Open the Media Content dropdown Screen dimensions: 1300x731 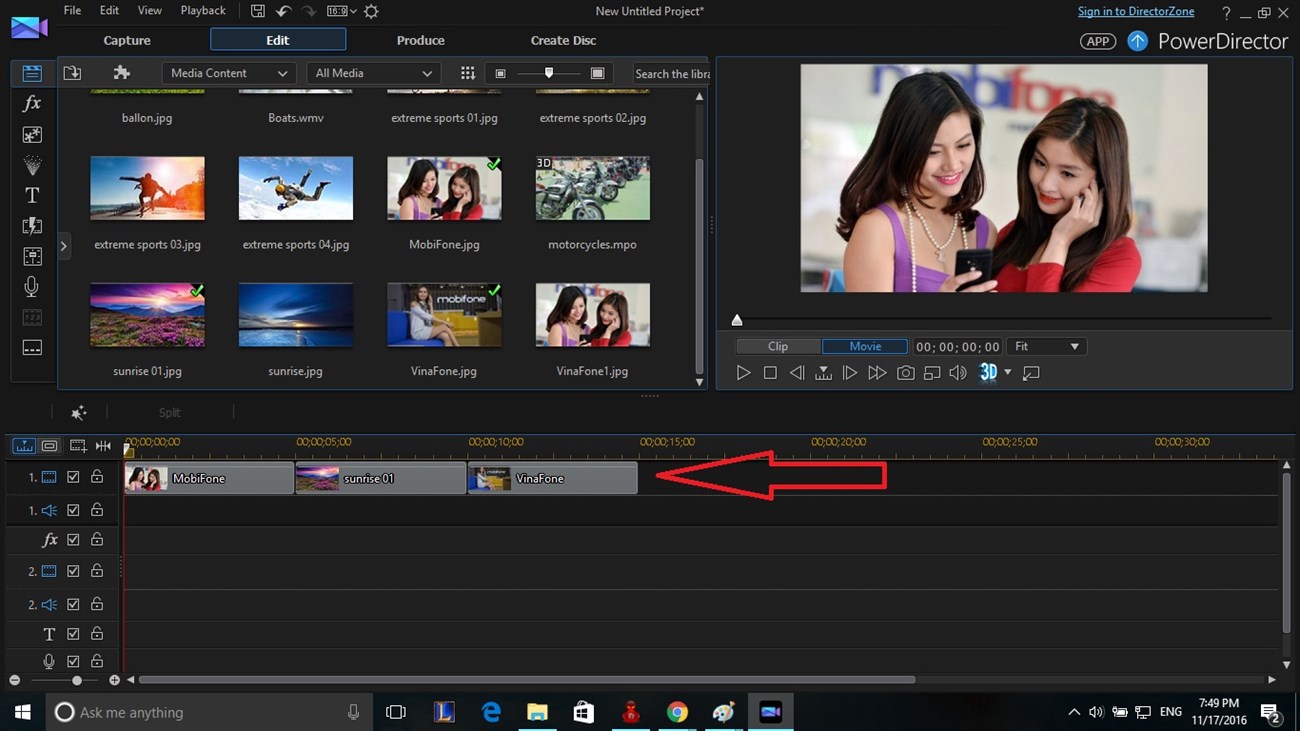[x=228, y=73]
